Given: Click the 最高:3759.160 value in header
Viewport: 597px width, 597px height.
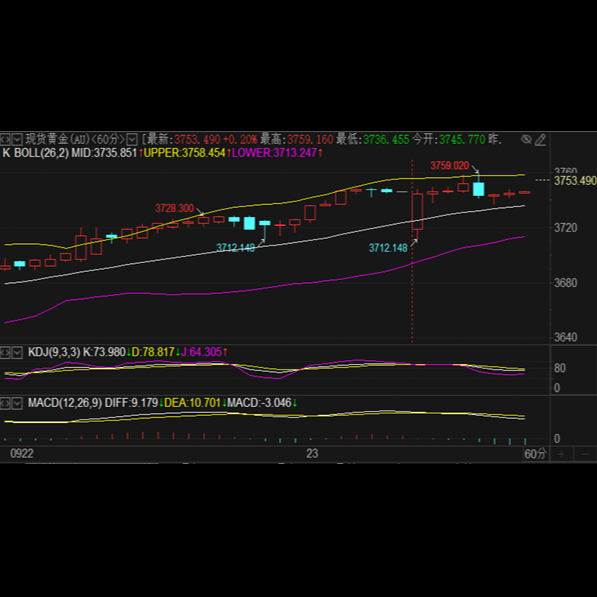Looking at the screenshot, I should (x=297, y=139).
